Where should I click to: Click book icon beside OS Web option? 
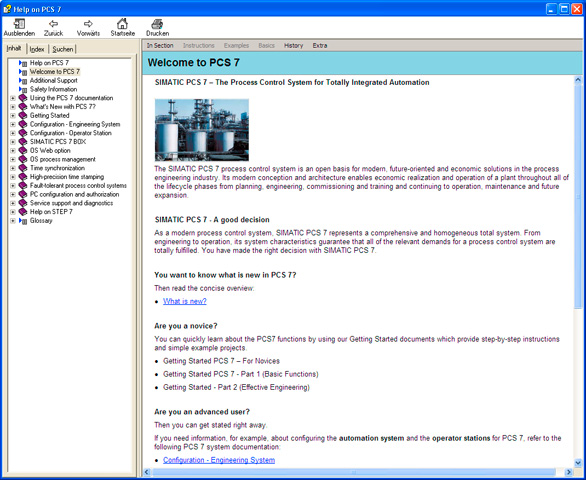23,151
